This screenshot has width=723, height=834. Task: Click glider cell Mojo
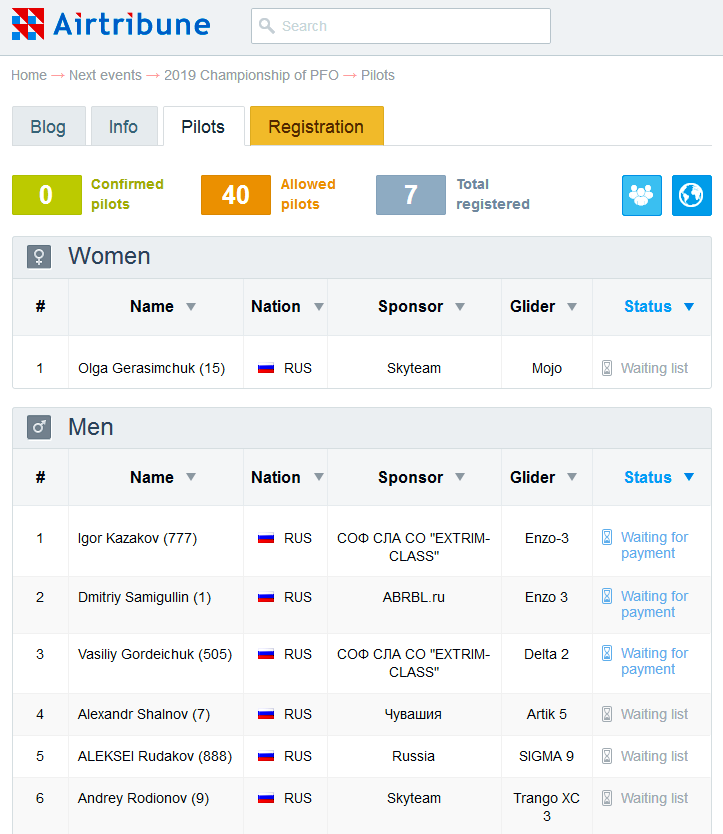click(547, 368)
